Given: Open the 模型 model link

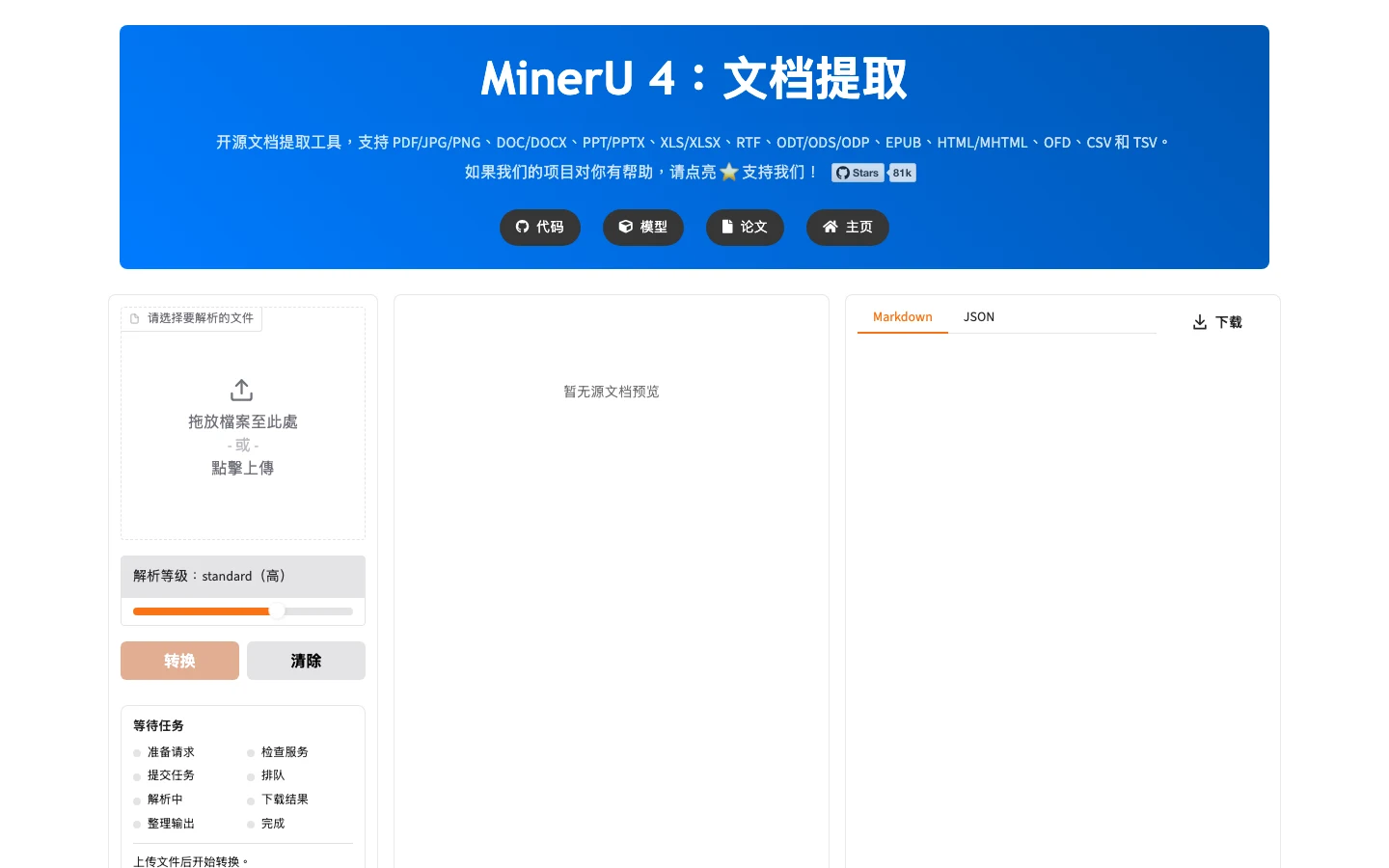Looking at the screenshot, I should [642, 227].
